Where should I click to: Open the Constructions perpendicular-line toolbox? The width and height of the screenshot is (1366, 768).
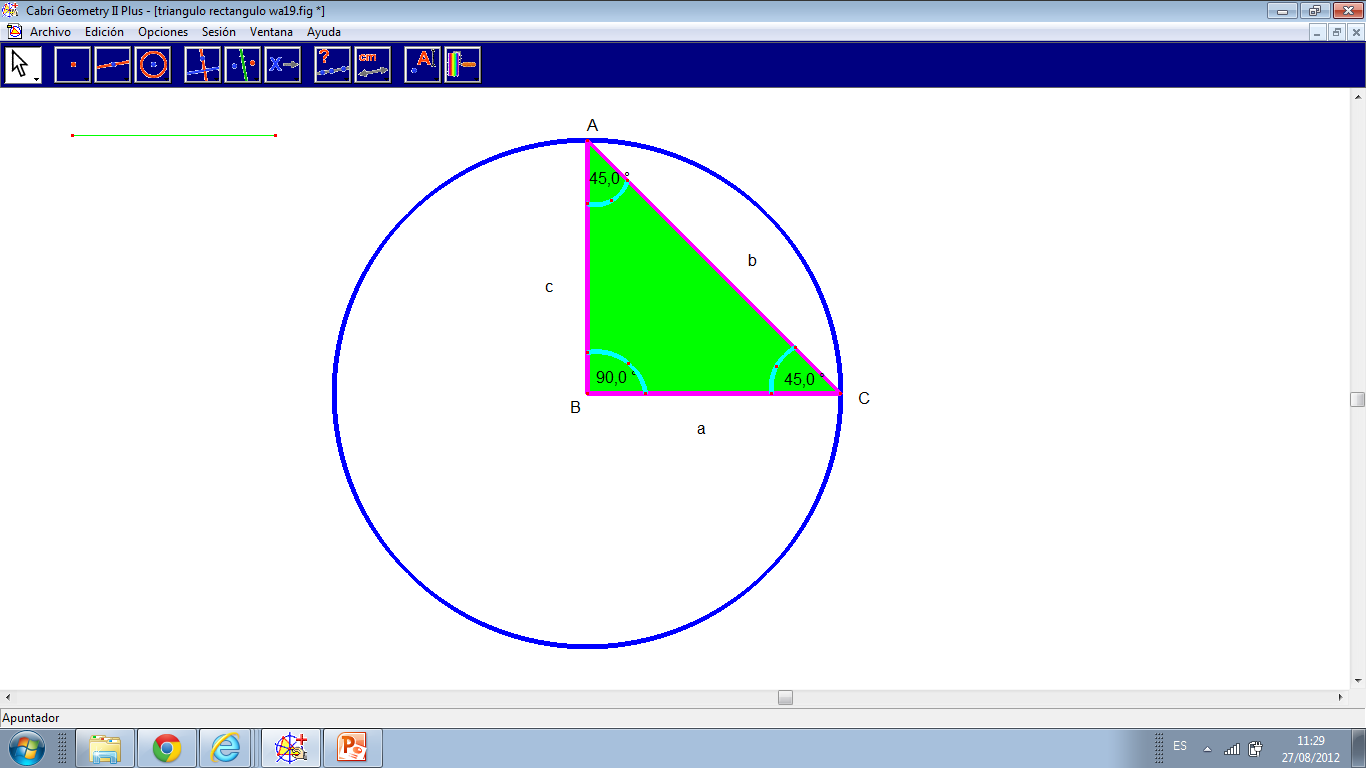point(203,65)
